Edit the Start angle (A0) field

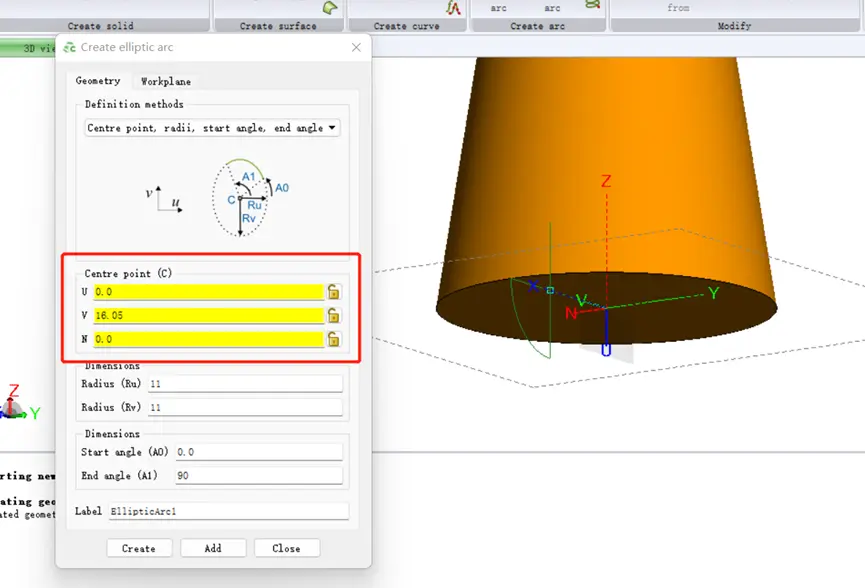point(259,452)
